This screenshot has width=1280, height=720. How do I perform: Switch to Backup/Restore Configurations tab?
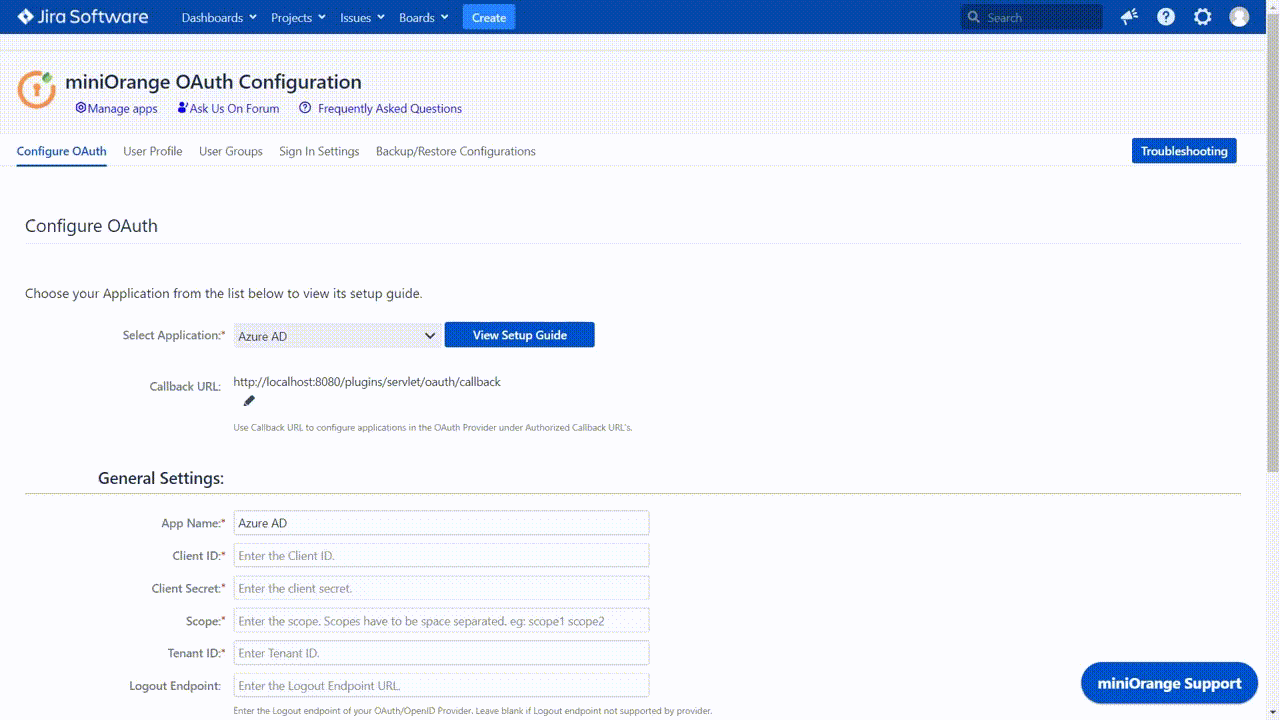click(456, 151)
